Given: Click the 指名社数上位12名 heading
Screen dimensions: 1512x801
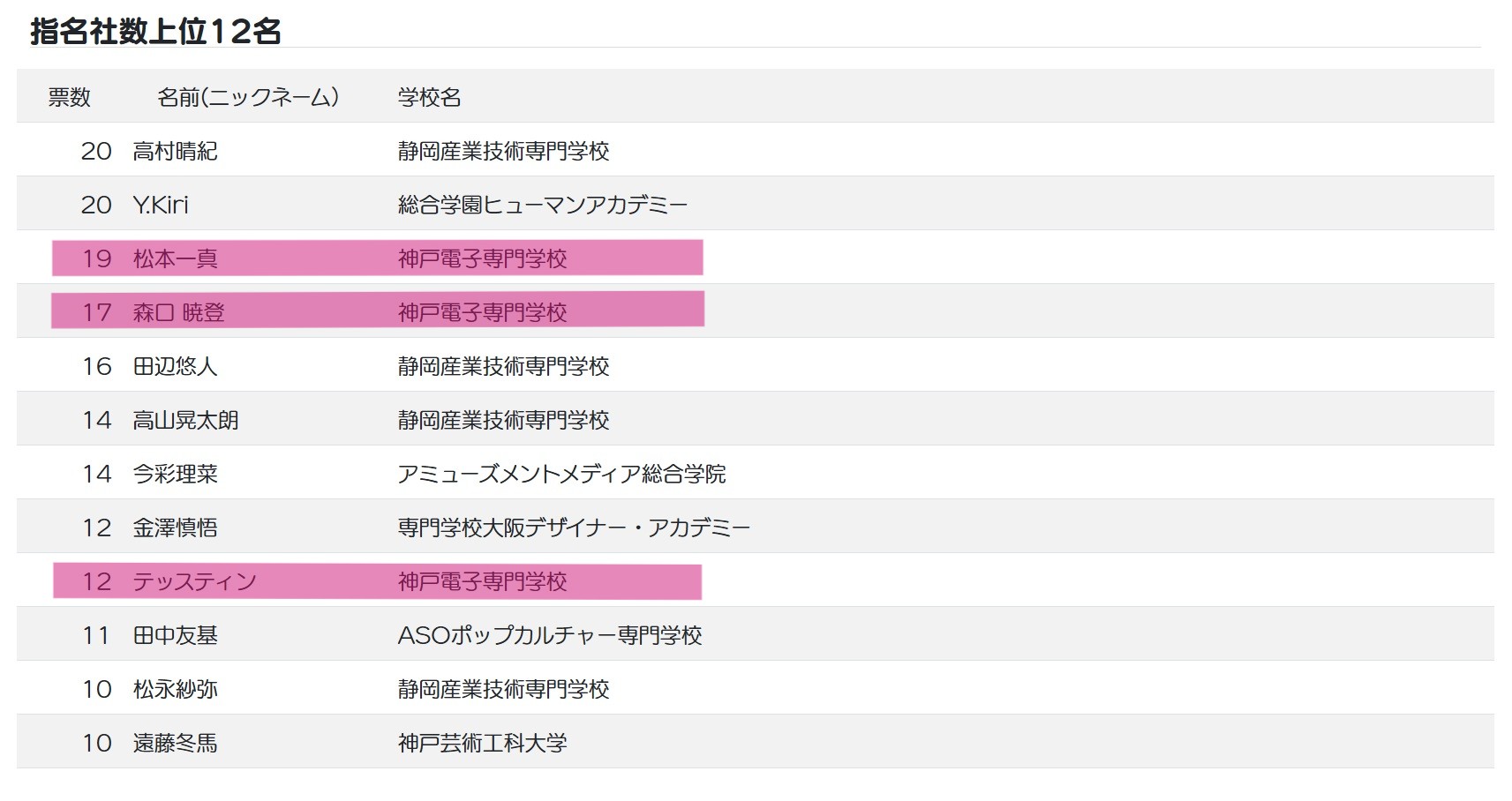Looking at the screenshot, I should pyautogui.click(x=155, y=32).
